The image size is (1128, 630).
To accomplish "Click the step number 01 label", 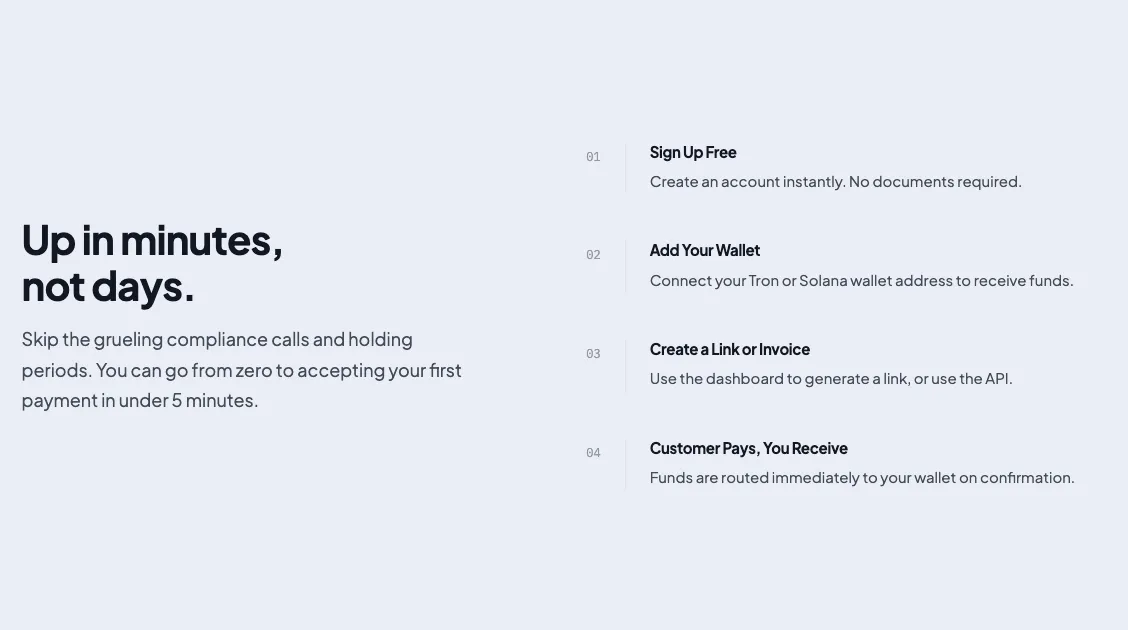I will pyautogui.click(x=593, y=157).
